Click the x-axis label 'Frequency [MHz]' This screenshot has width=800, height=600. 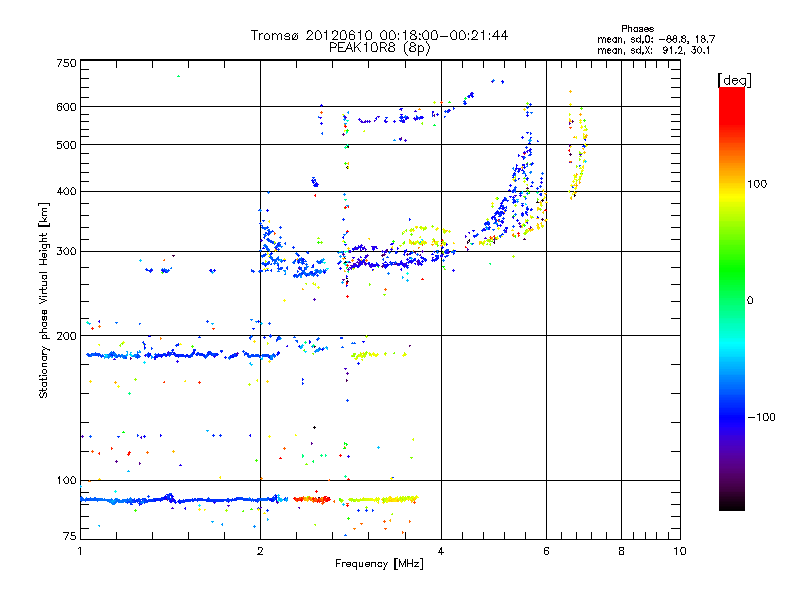tap(379, 564)
